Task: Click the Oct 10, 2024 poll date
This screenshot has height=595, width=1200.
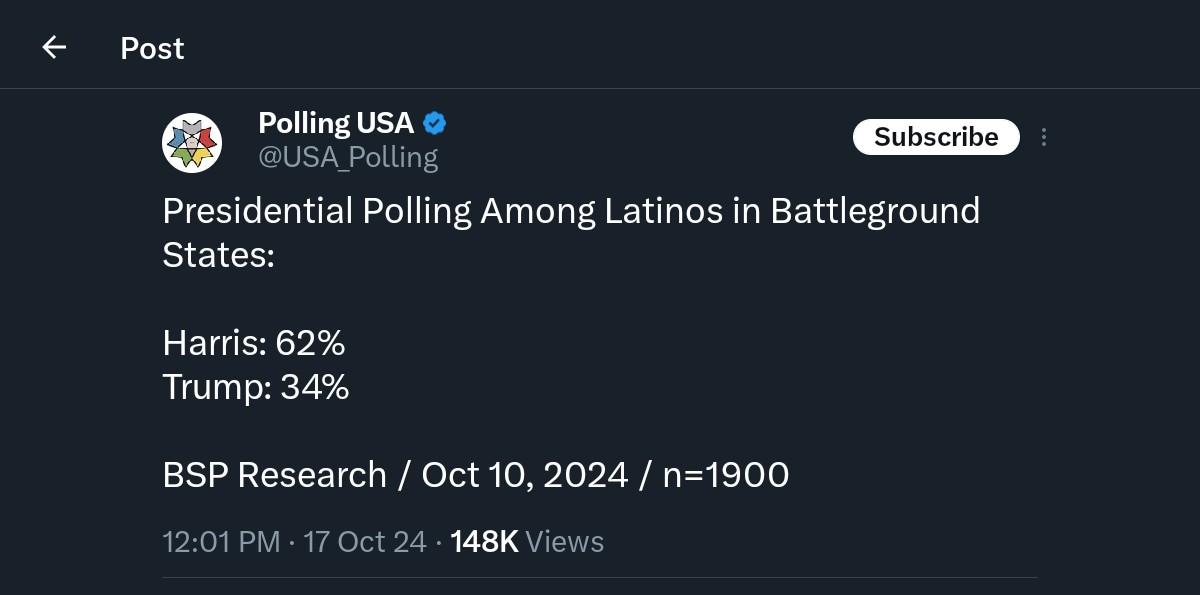Action: 525,475
